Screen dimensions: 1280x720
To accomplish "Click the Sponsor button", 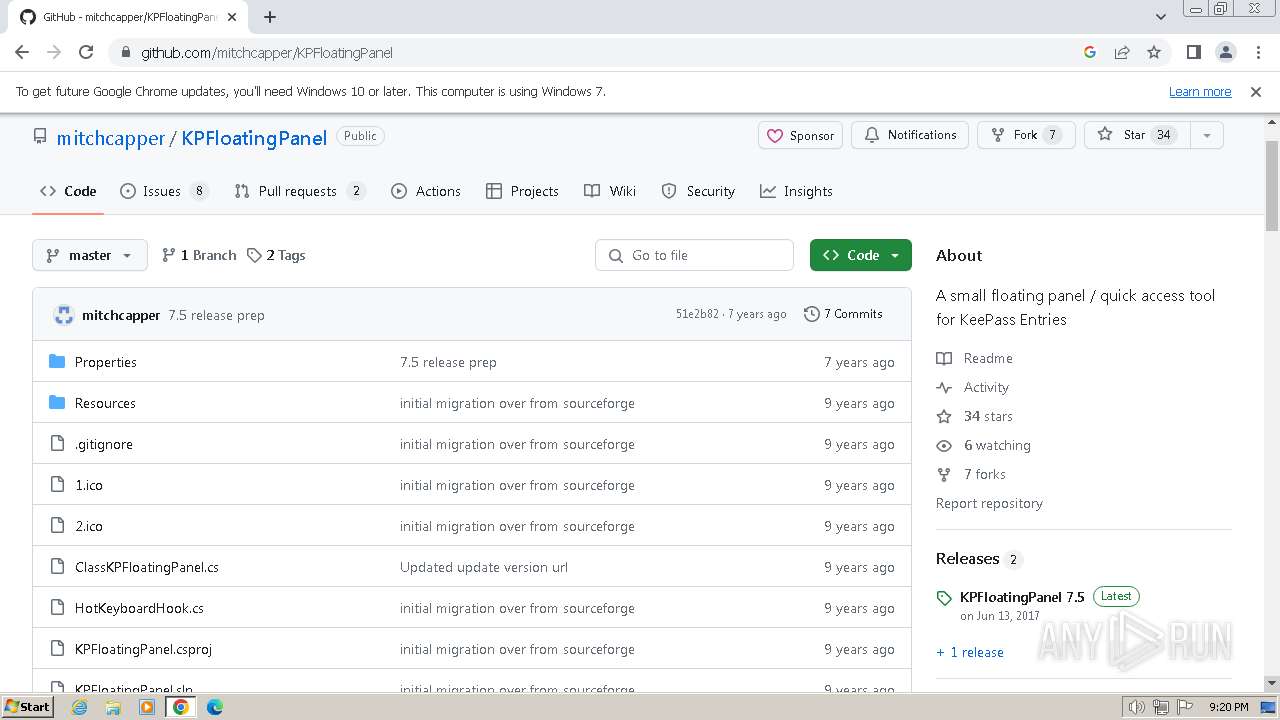I will click(801, 135).
